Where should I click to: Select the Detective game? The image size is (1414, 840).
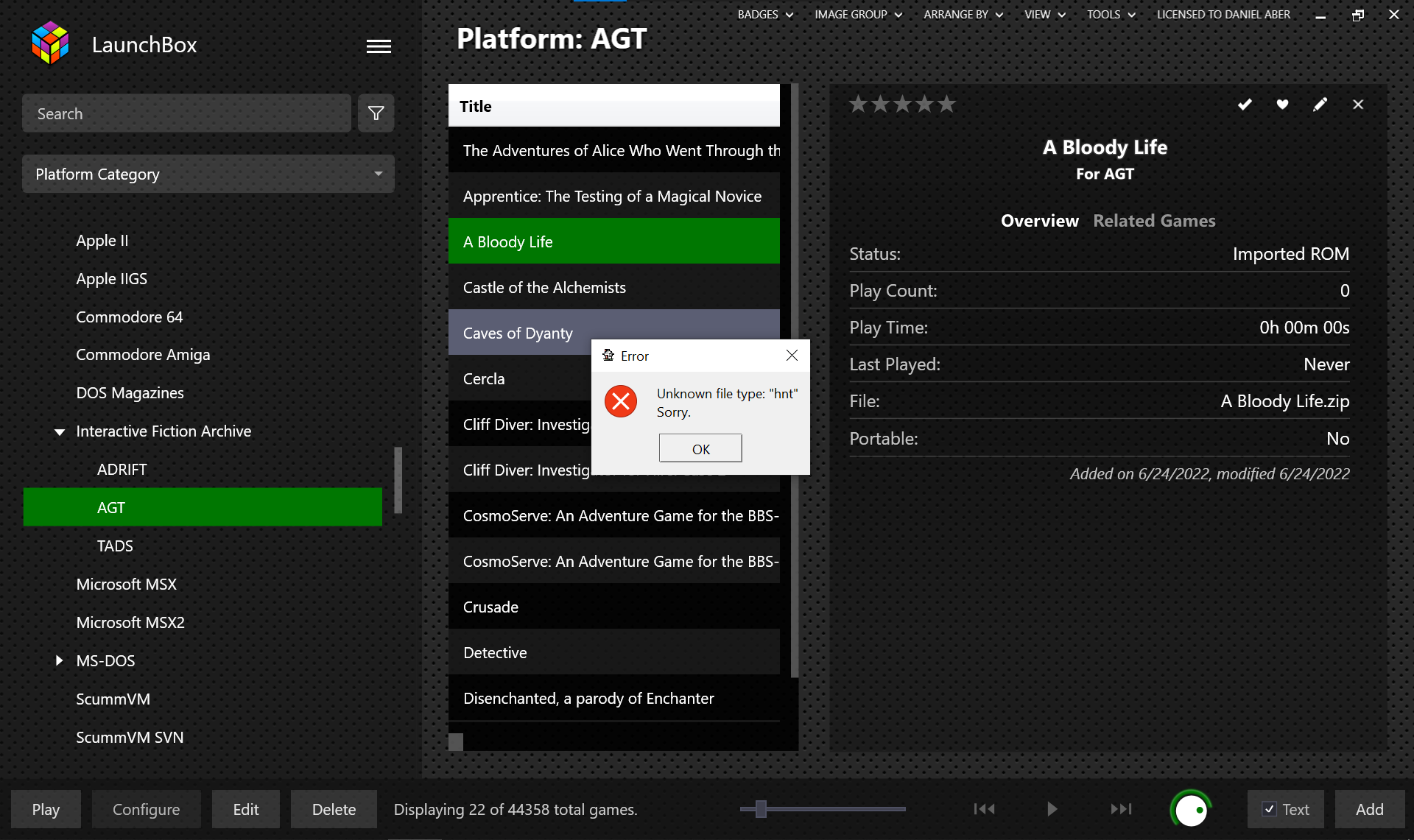[613, 652]
